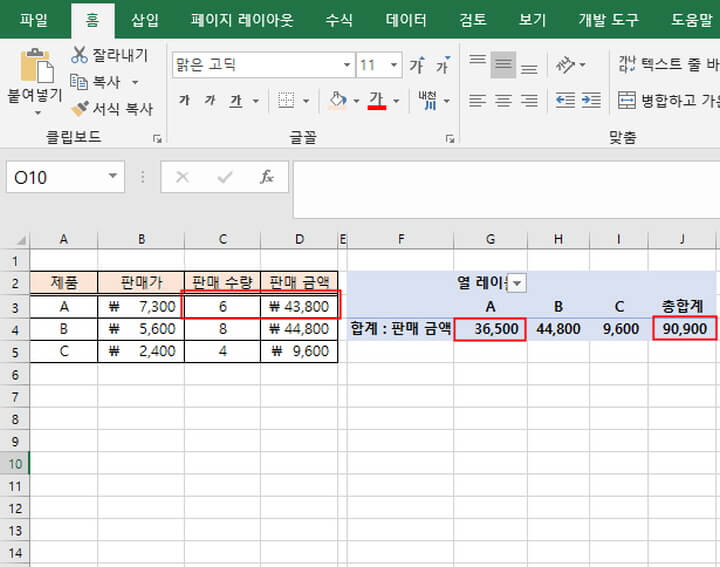The image size is (720, 567).
Task: Click the Copy (복사) icon
Action: [79, 82]
